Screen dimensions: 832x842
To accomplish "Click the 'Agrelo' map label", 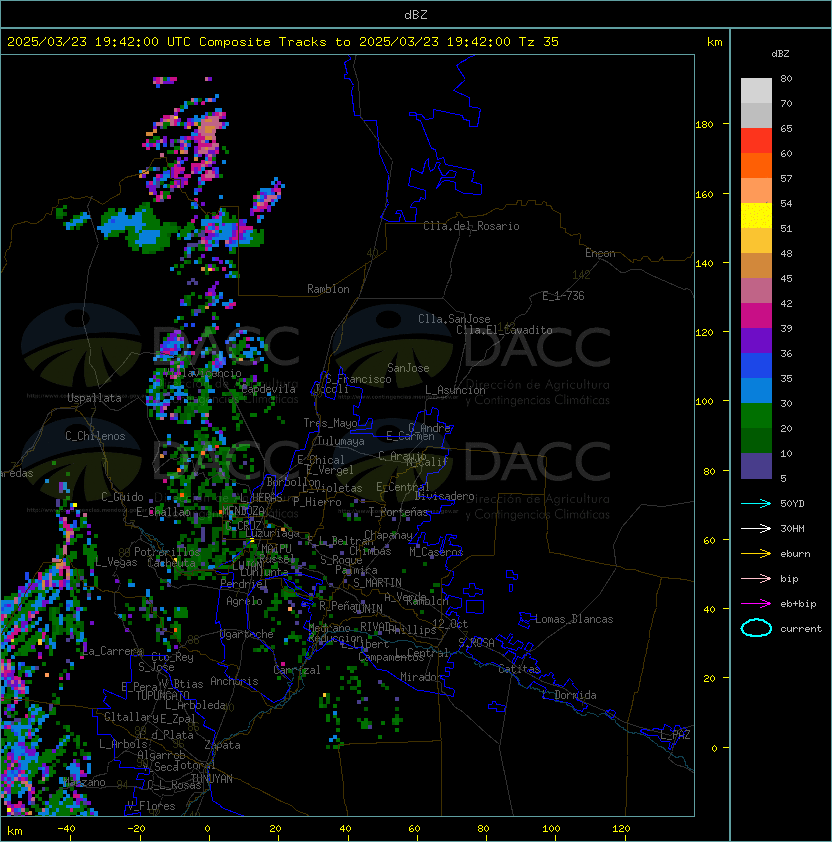I will (x=244, y=601).
